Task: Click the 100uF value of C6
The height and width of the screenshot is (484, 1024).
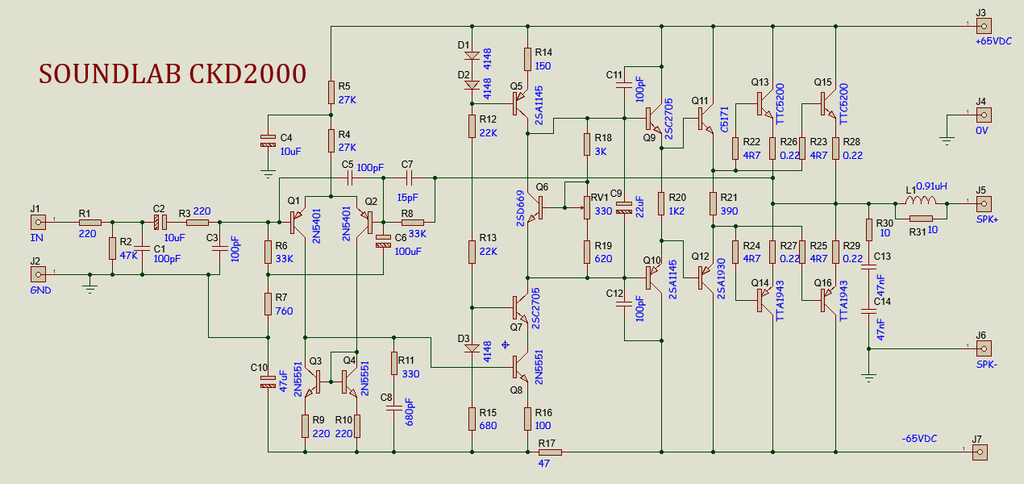Action: click(x=408, y=251)
